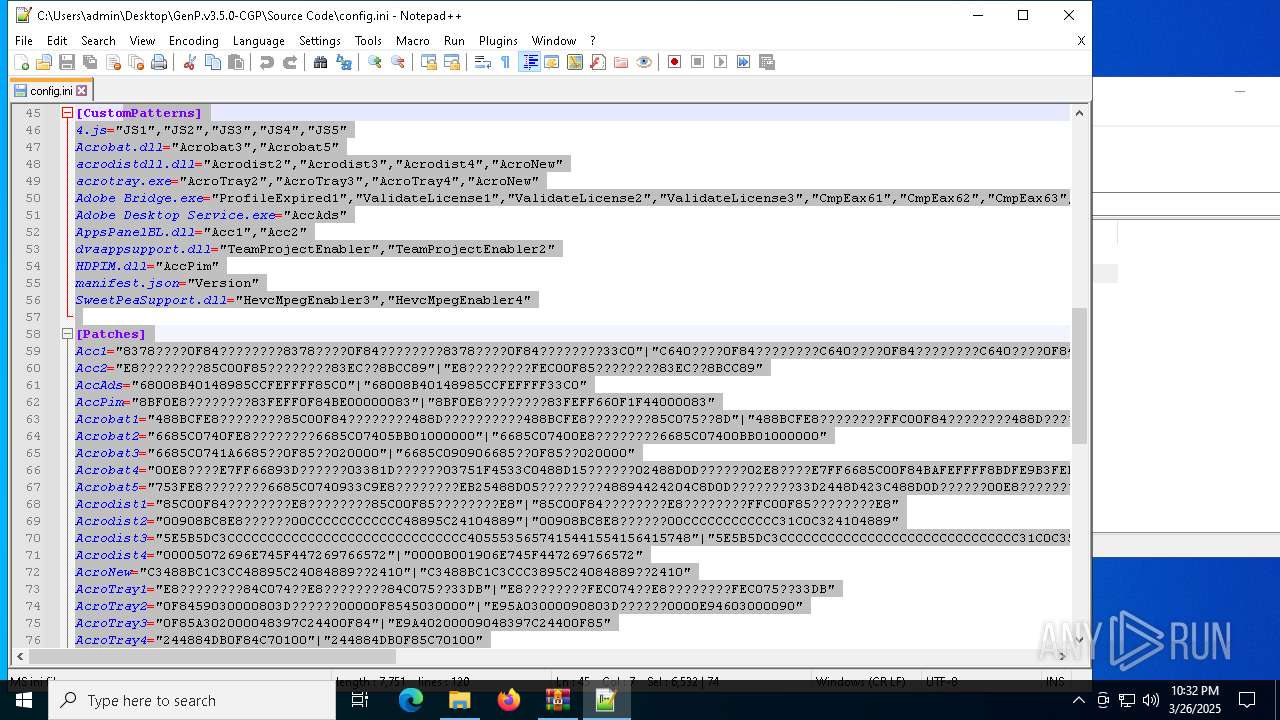Open the Settings menu

pyautogui.click(x=320, y=41)
